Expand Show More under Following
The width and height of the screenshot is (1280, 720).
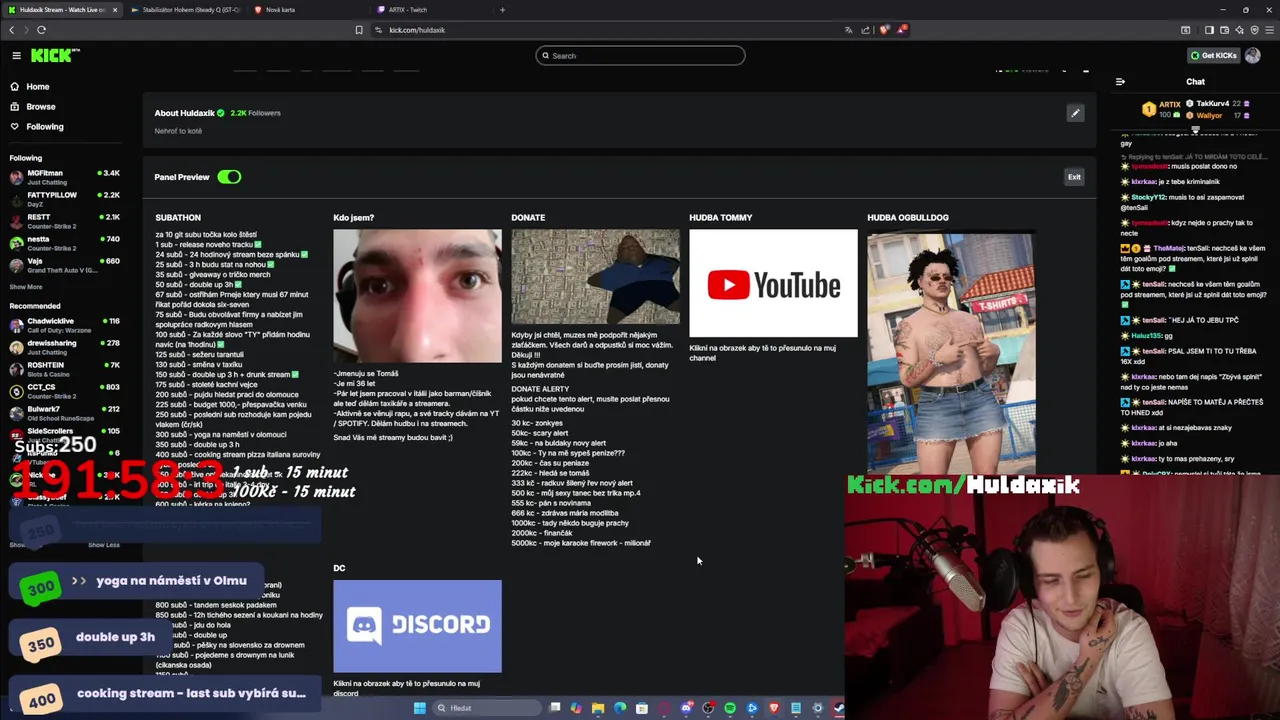[x=26, y=287]
